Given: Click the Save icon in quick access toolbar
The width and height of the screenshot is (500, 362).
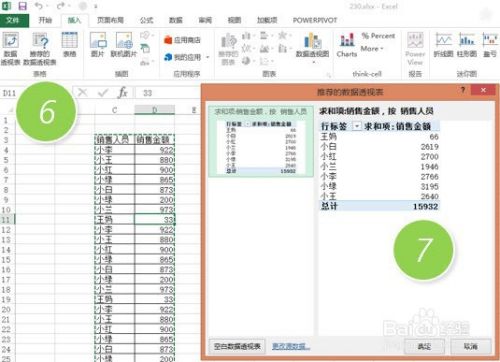Looking at the screenshot, I should (x=22, y=6).
